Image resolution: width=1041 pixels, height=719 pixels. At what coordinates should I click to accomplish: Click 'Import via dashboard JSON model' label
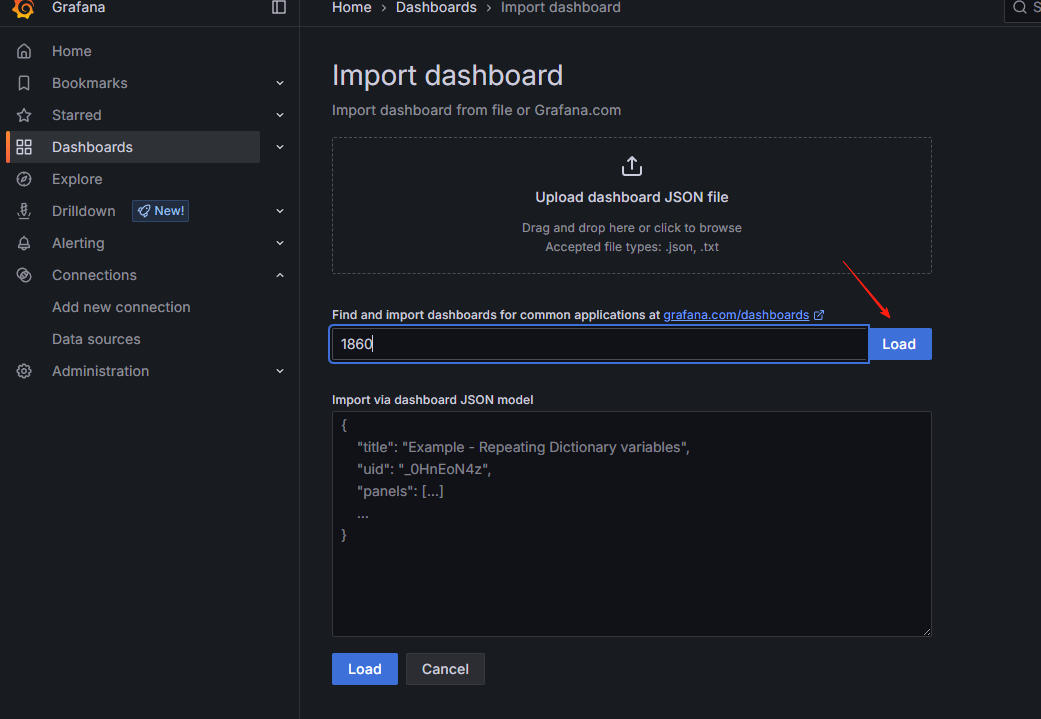(x=433, y=400)
